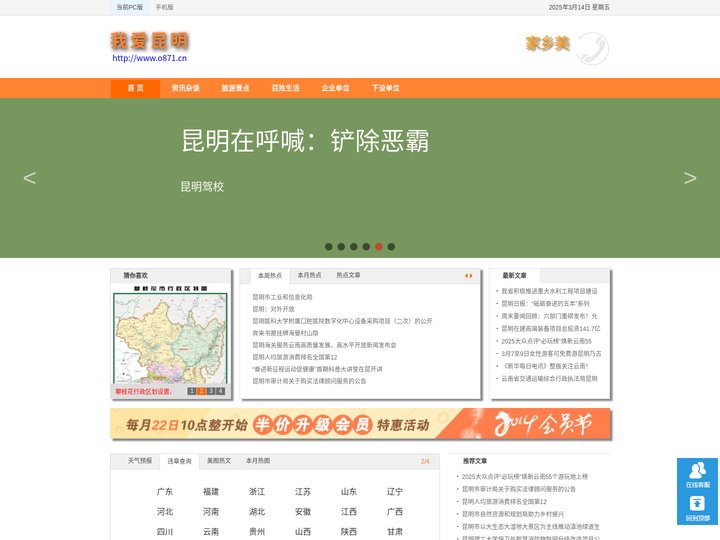Viewport: 720px width, 540px height.
Task: Click the telephone icon beside 家乡美
Action: click(x=593, y=48)
